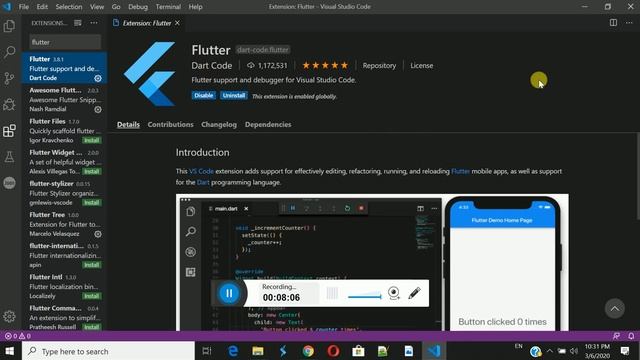
Task: Open the Edit menu
Action: (x=42, y=7)
